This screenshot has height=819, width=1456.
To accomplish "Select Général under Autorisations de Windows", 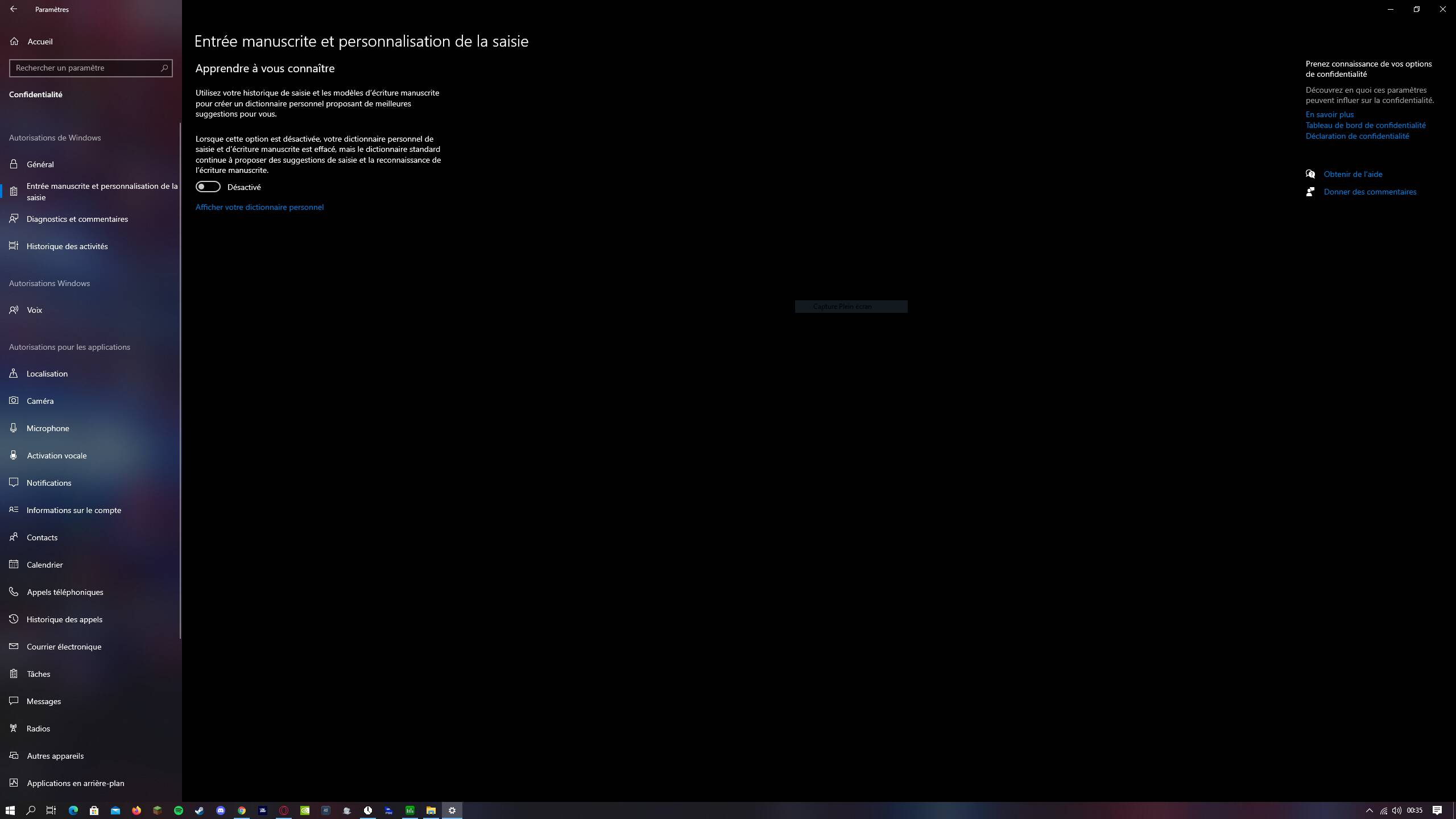I will pyautogui.click(x=40, y=164).
